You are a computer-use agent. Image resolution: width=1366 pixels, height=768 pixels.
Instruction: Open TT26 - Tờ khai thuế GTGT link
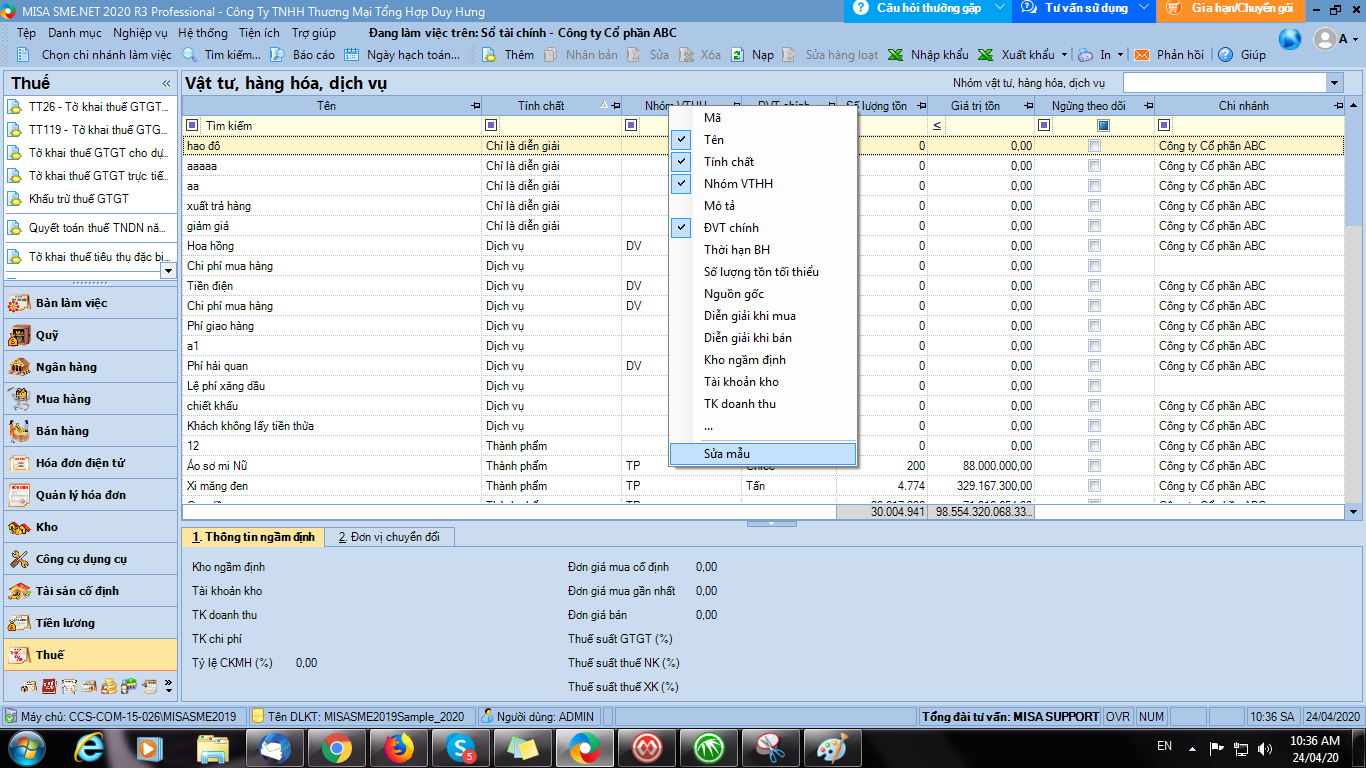88,106
